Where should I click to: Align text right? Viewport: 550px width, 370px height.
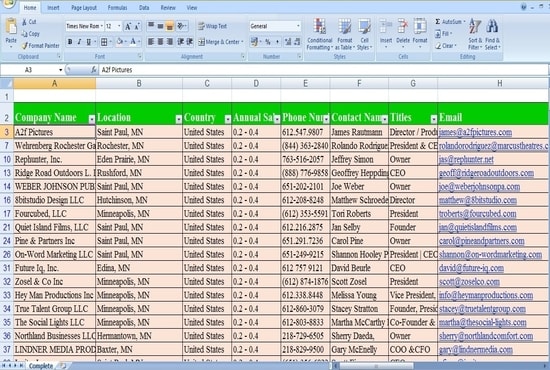pyautogui.click(x=169, y=42)
